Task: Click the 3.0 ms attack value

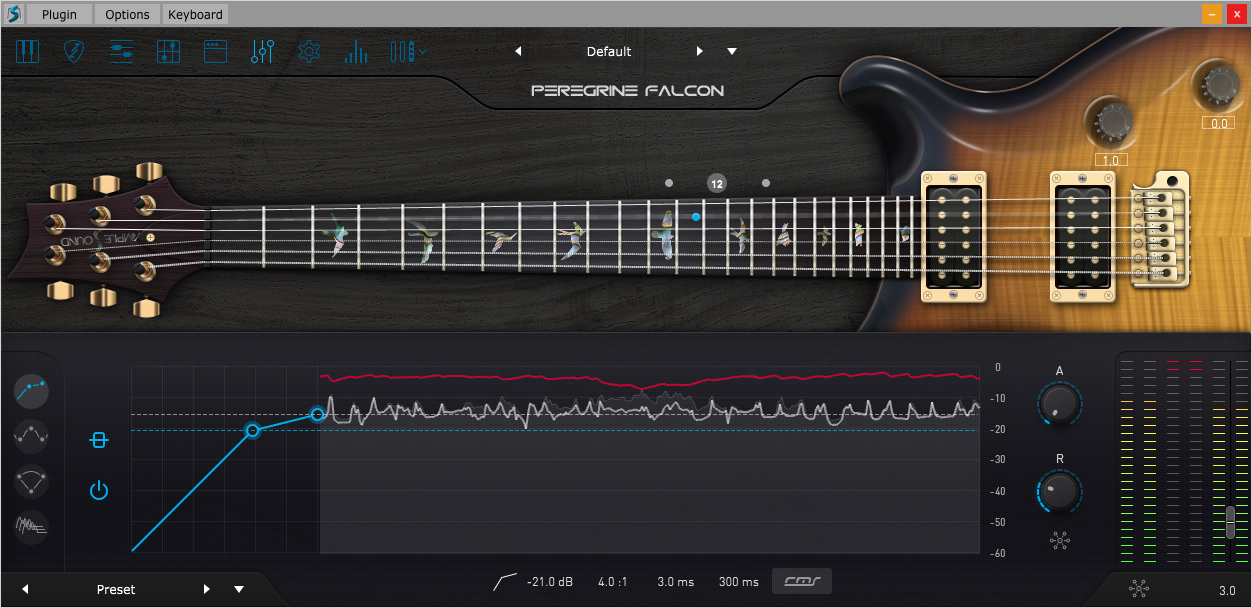Action: [675, 581]
